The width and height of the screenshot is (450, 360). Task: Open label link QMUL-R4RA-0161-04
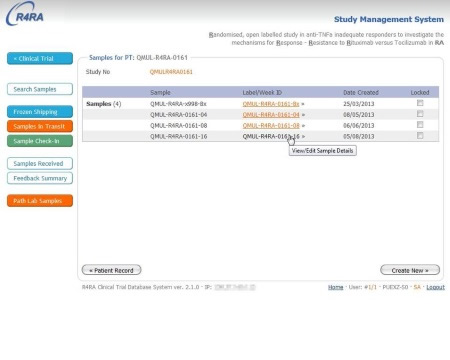[x=271, y=115]
